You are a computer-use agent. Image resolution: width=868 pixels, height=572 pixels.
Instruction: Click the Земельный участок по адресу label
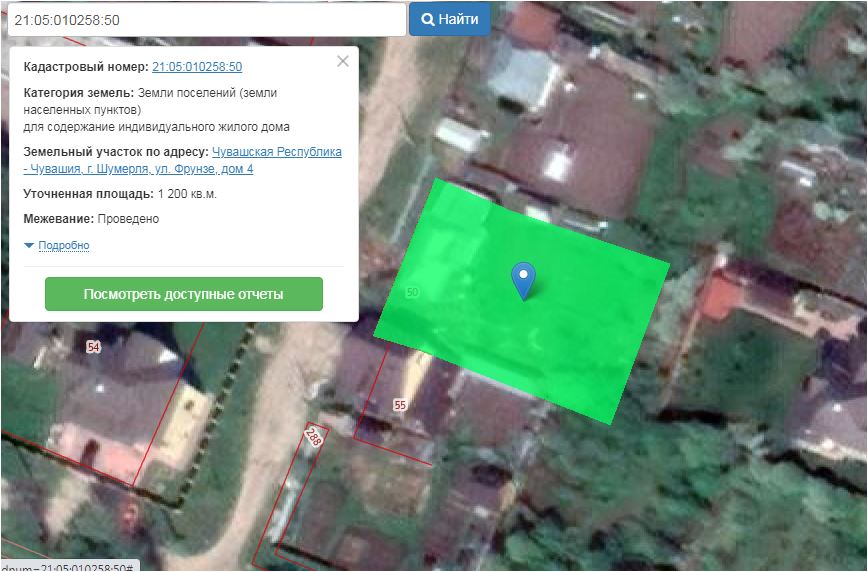click(115, 152)
